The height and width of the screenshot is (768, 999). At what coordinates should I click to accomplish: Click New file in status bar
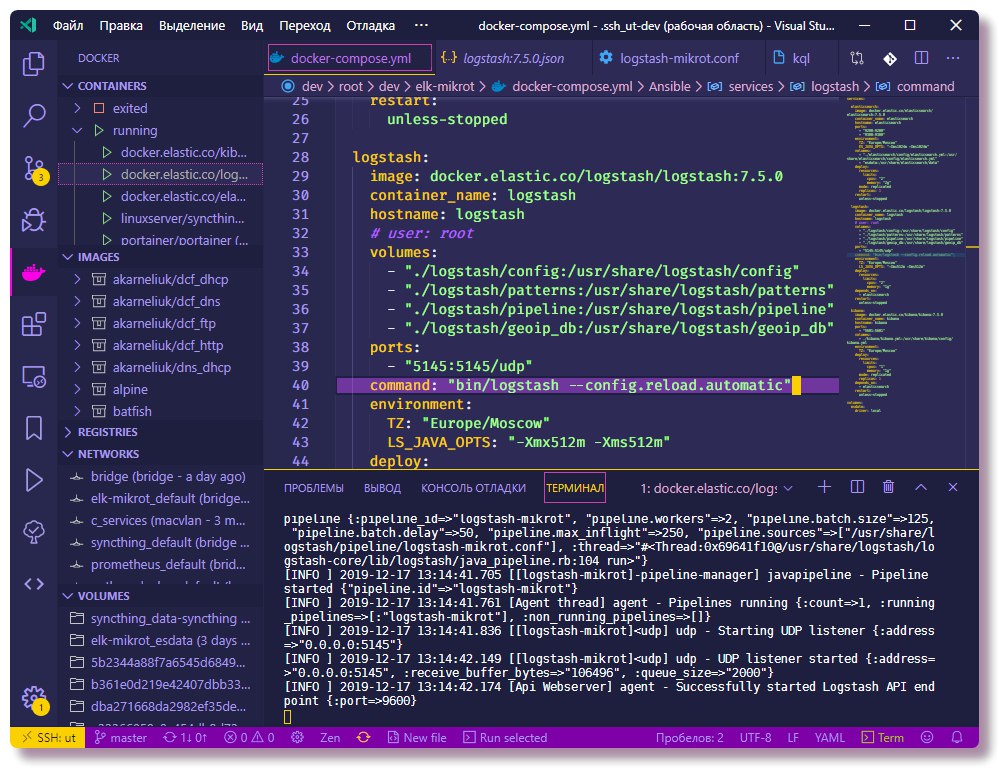tap(417, 737)
